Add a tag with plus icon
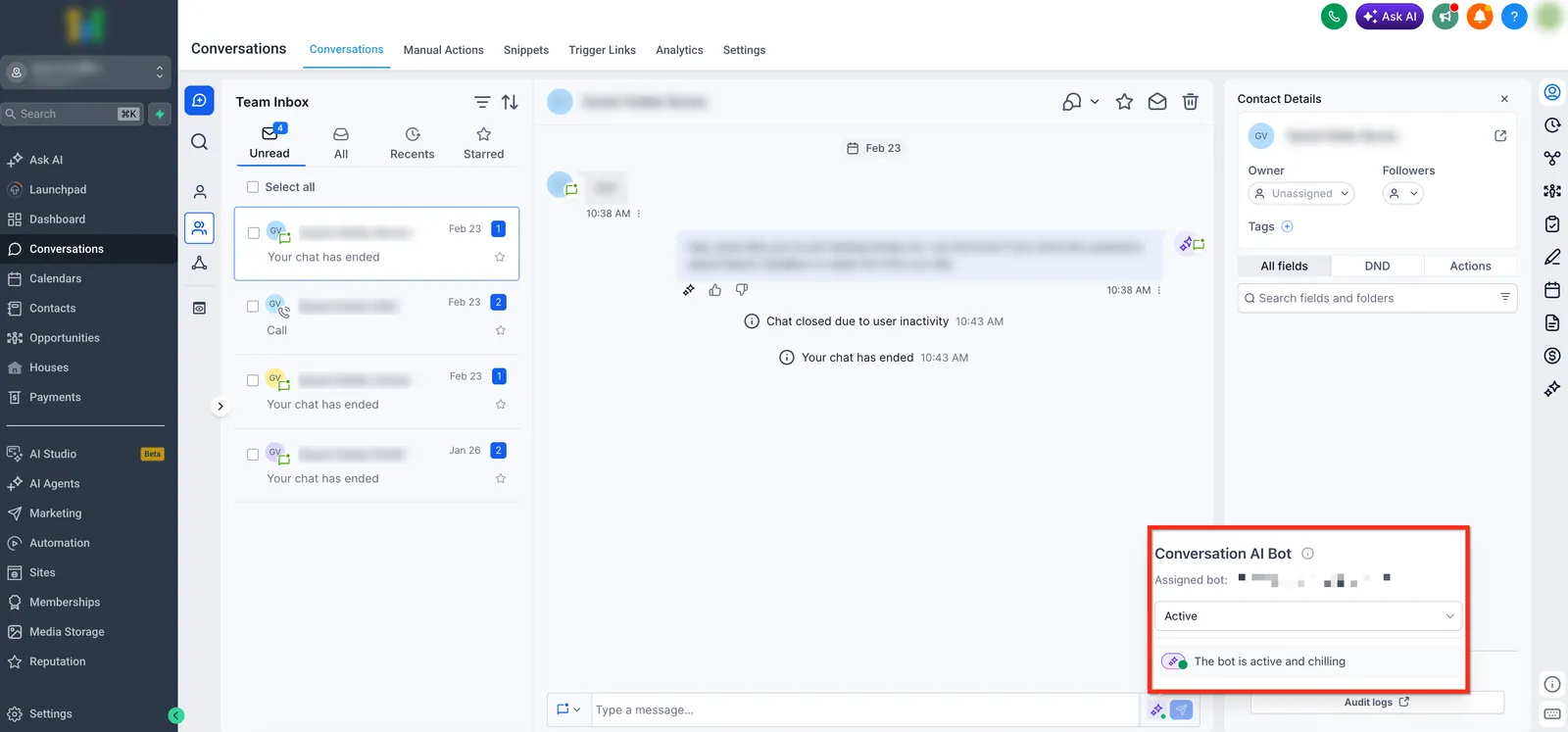The image size is (1568, 732). point(1288,226)
